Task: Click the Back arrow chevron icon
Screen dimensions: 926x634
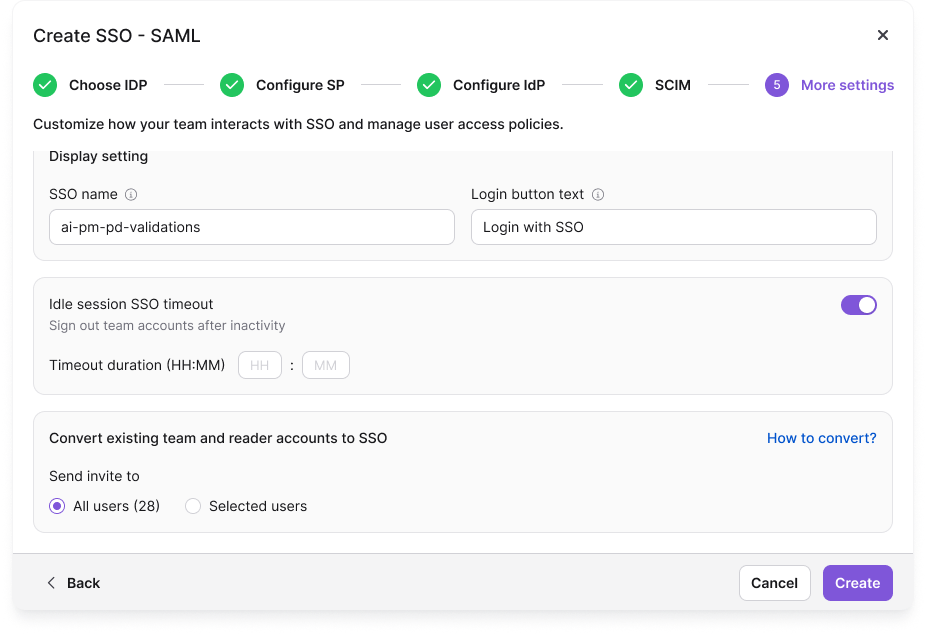Action: [51, 583]
